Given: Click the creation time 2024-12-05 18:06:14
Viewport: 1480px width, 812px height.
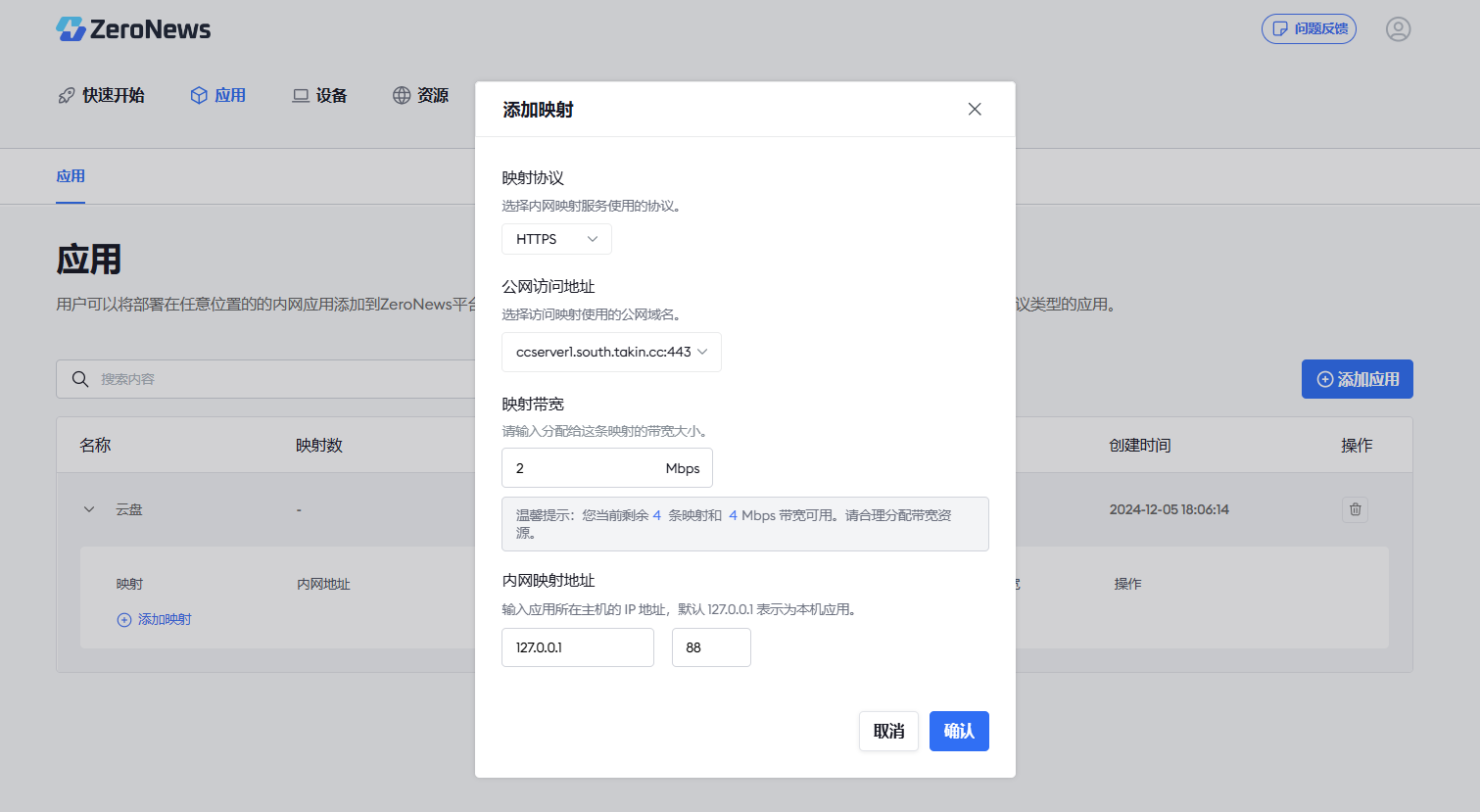Looking at the screenshot, I should pyautogui.click(x=1169, y=509).
